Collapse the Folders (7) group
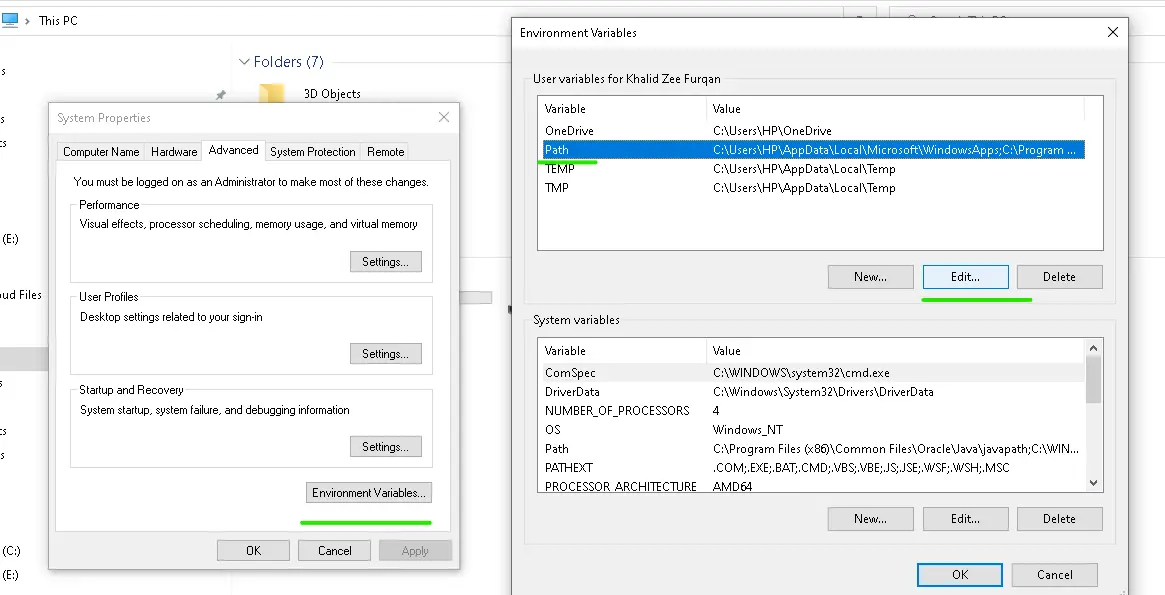 244,62
